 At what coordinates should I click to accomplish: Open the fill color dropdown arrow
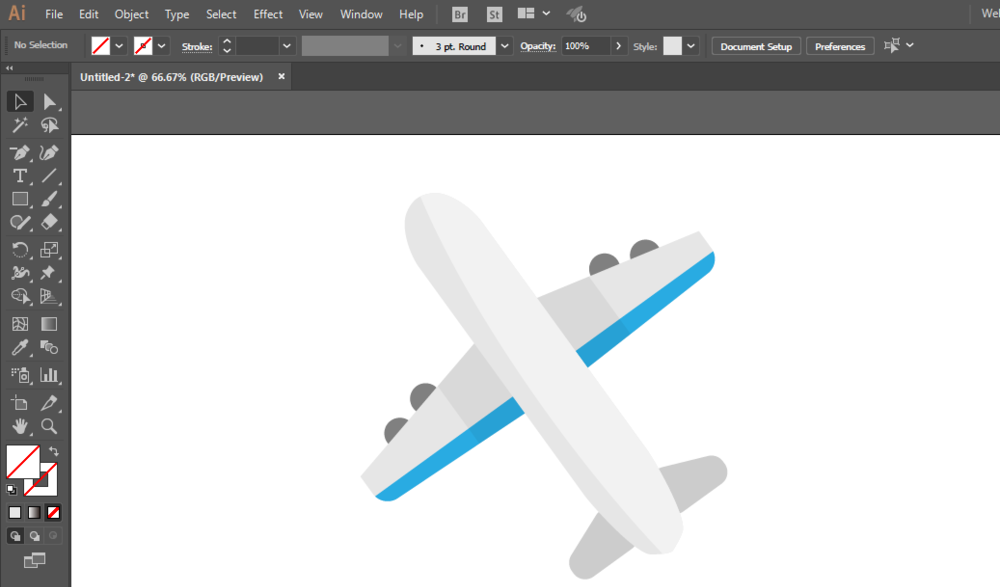tap(119, 46)
